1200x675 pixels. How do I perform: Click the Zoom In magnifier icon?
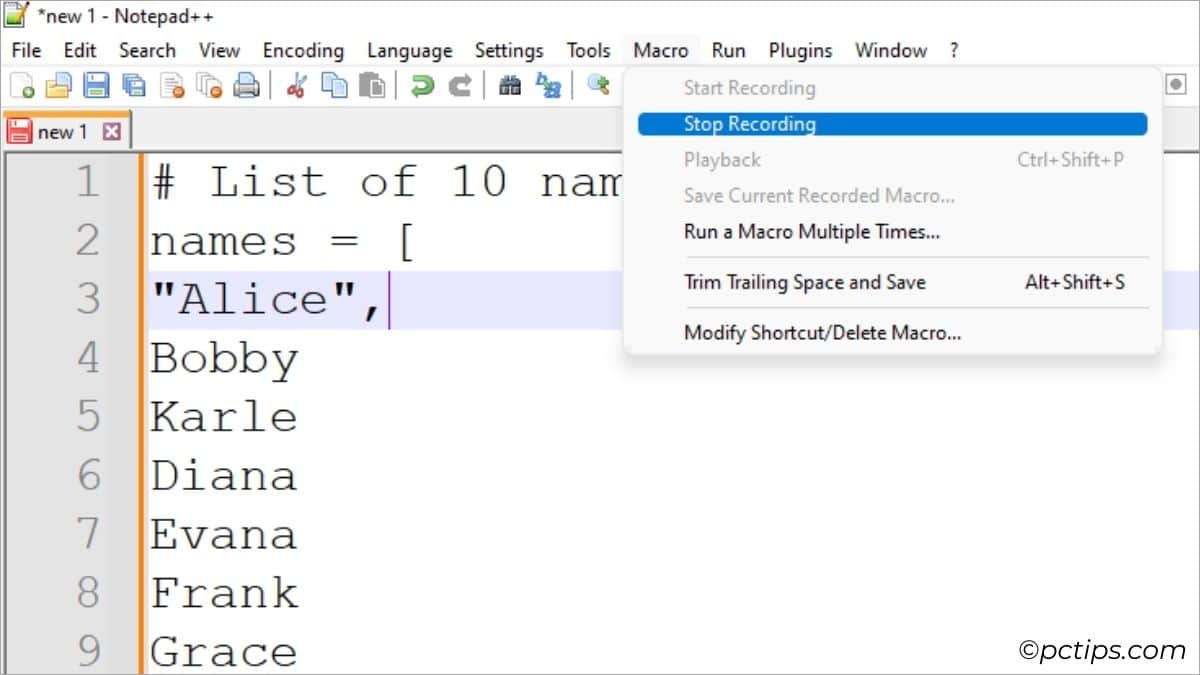coord(598,86)
